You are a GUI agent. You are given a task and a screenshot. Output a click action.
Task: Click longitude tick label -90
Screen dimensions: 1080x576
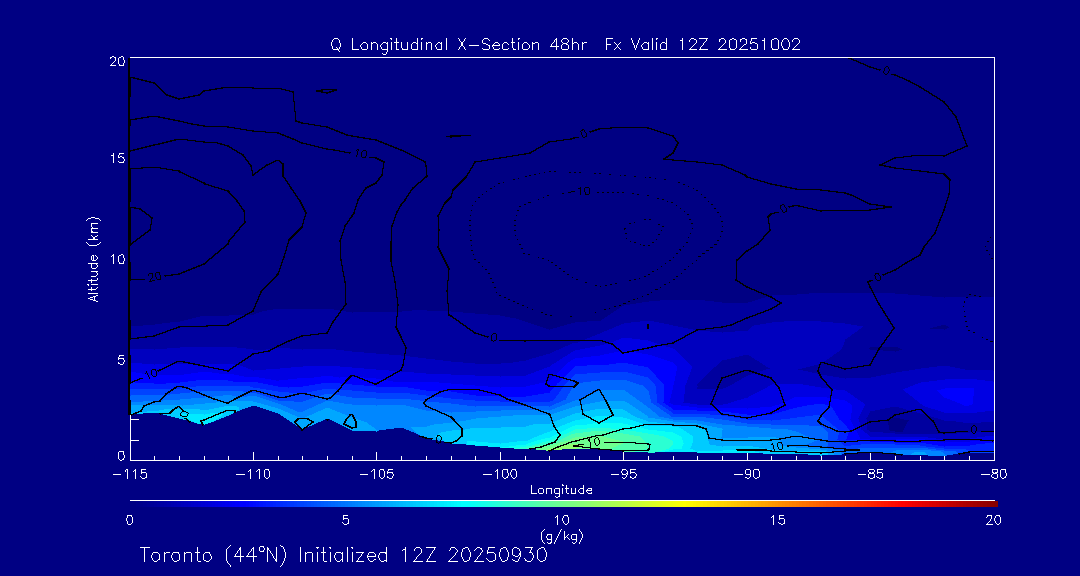[747, 474]
